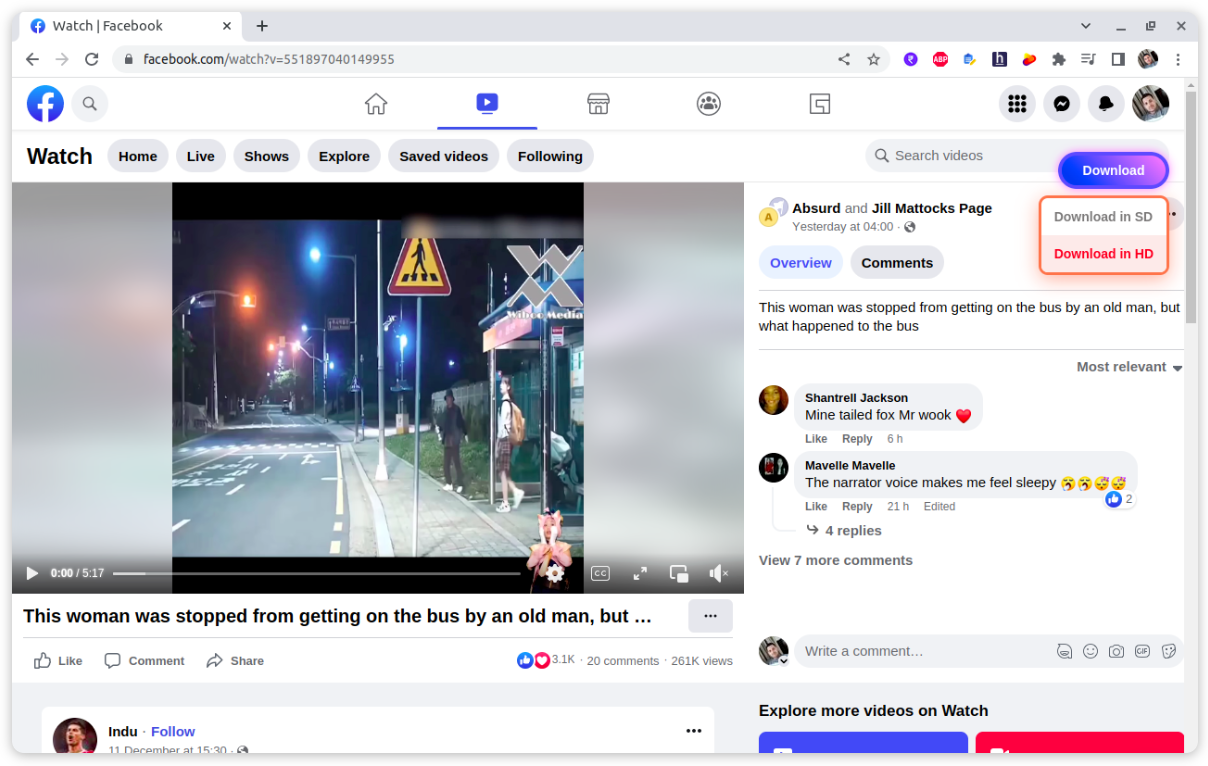Open the Marketplace storefront icon

click(x=598, y=103)
